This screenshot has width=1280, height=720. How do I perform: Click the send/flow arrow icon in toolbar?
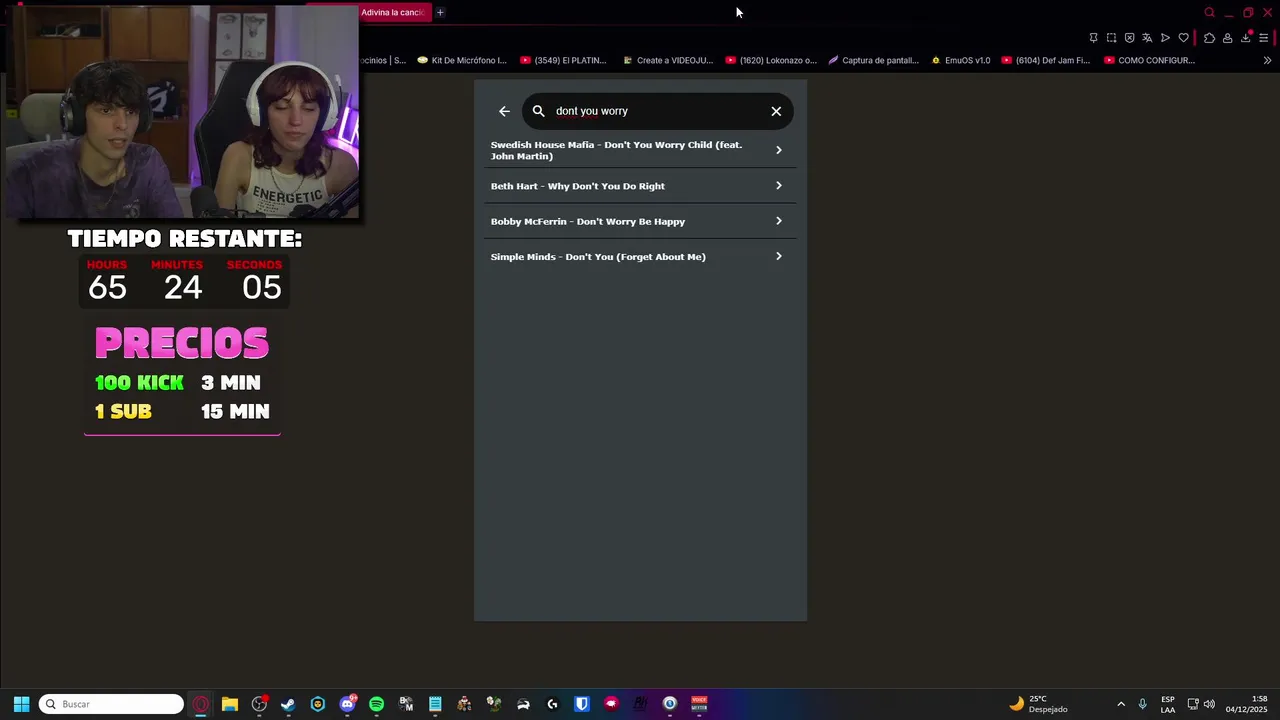(x=1165, y=38)
